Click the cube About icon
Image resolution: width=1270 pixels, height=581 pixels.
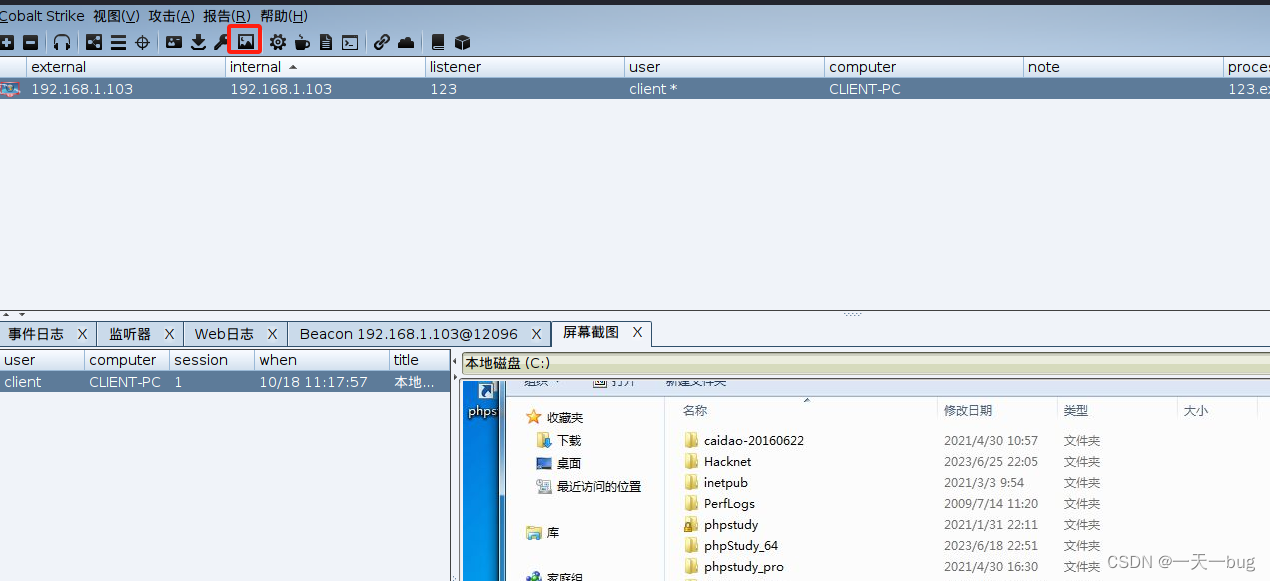tap(462, 42)
